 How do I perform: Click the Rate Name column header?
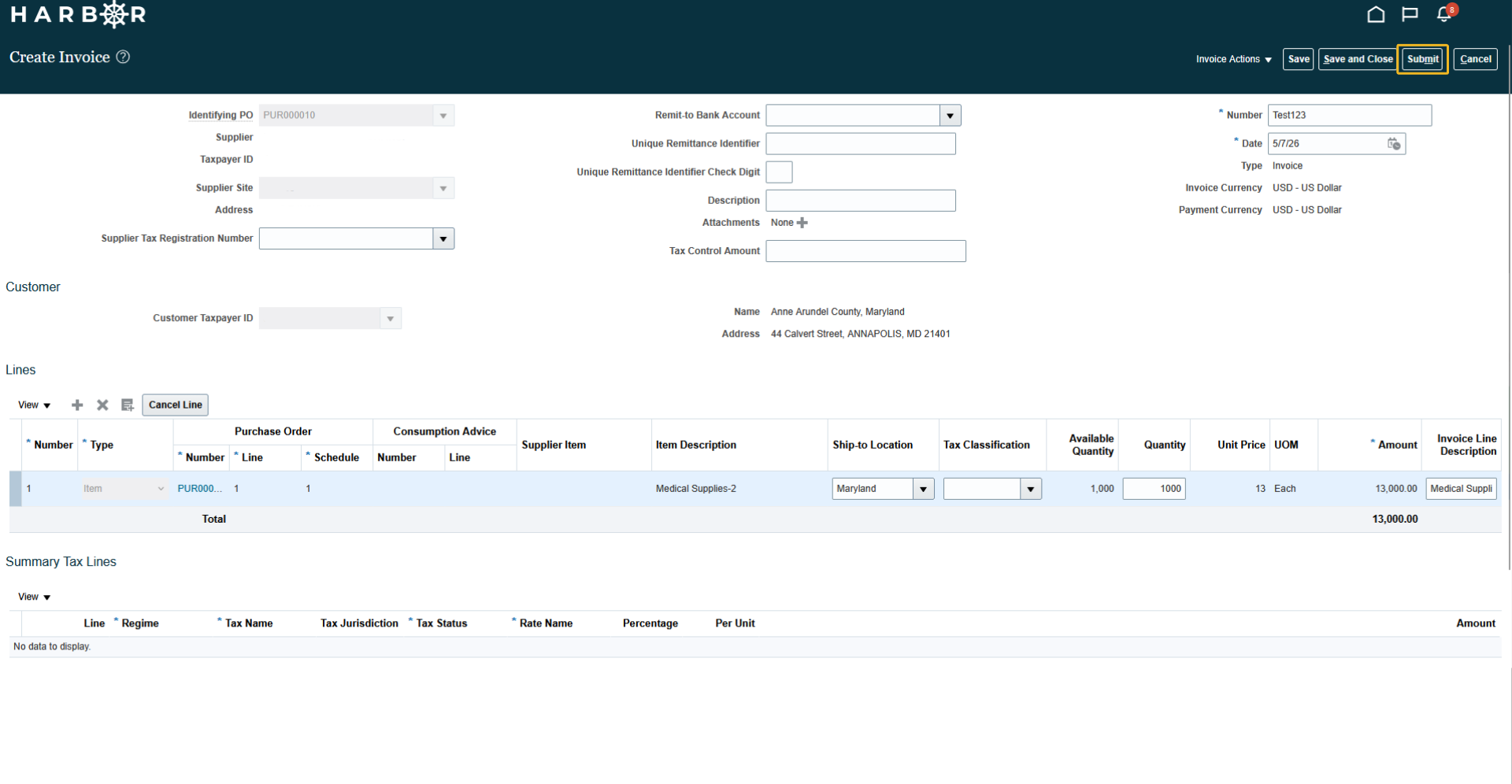[546, 623]
